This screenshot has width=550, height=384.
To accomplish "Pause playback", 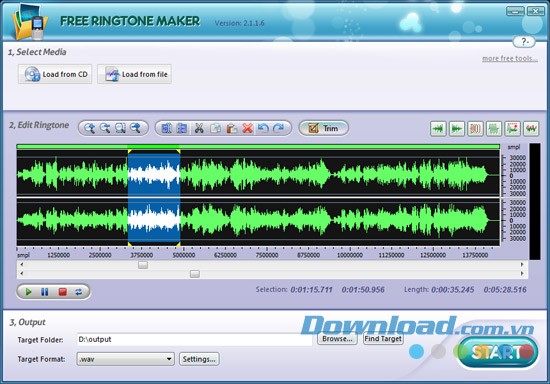I will click(x=45, y=292).
